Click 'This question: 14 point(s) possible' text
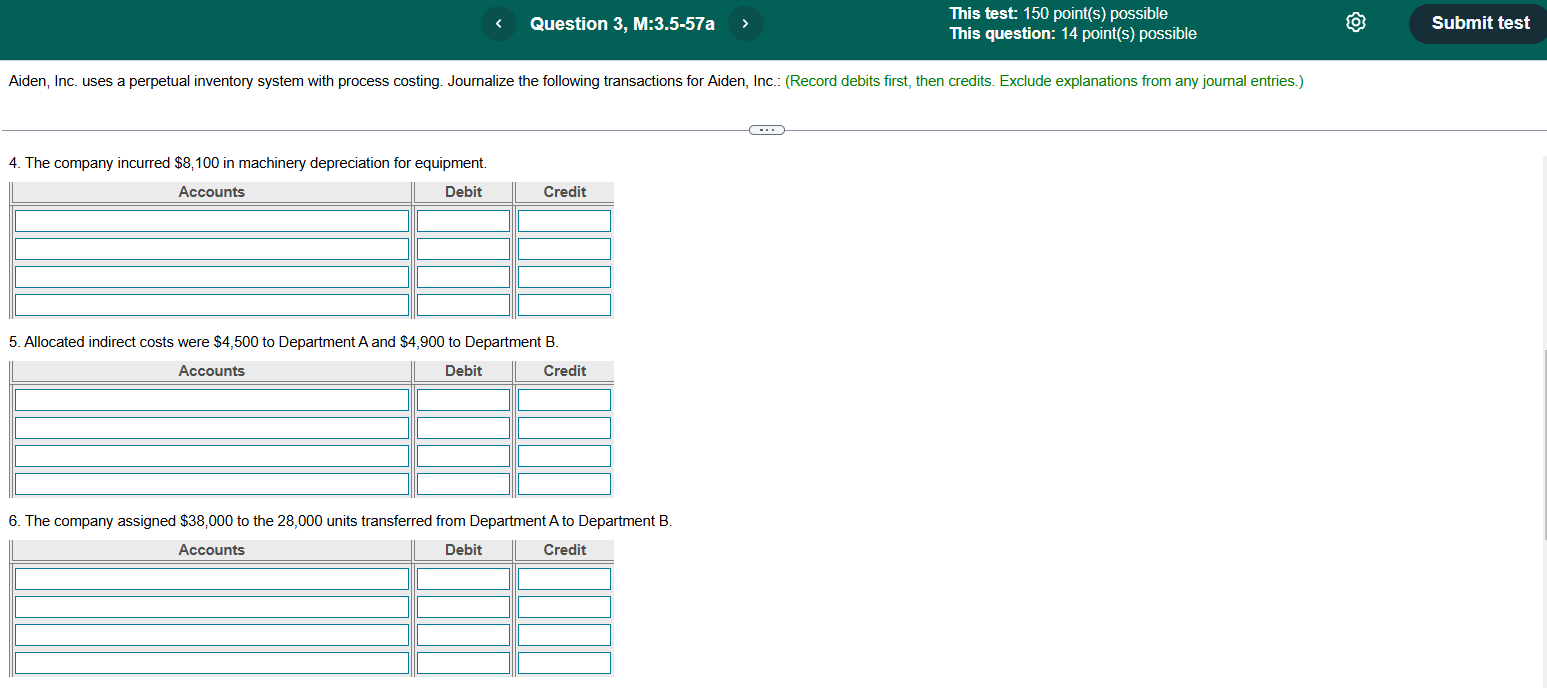 (1073, 34)
